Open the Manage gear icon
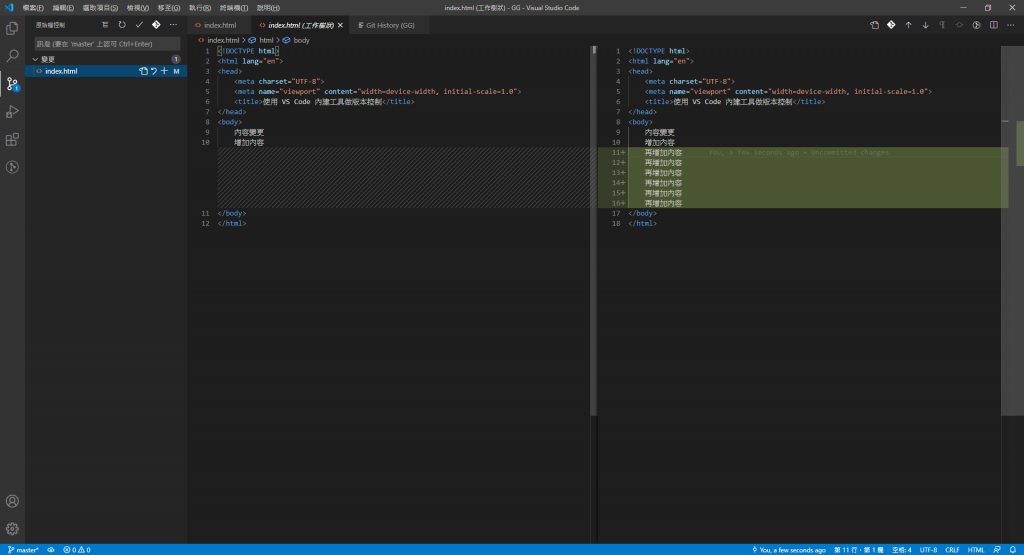The height and width of the screenshot is (555, 1024). (x=12, y=529)
